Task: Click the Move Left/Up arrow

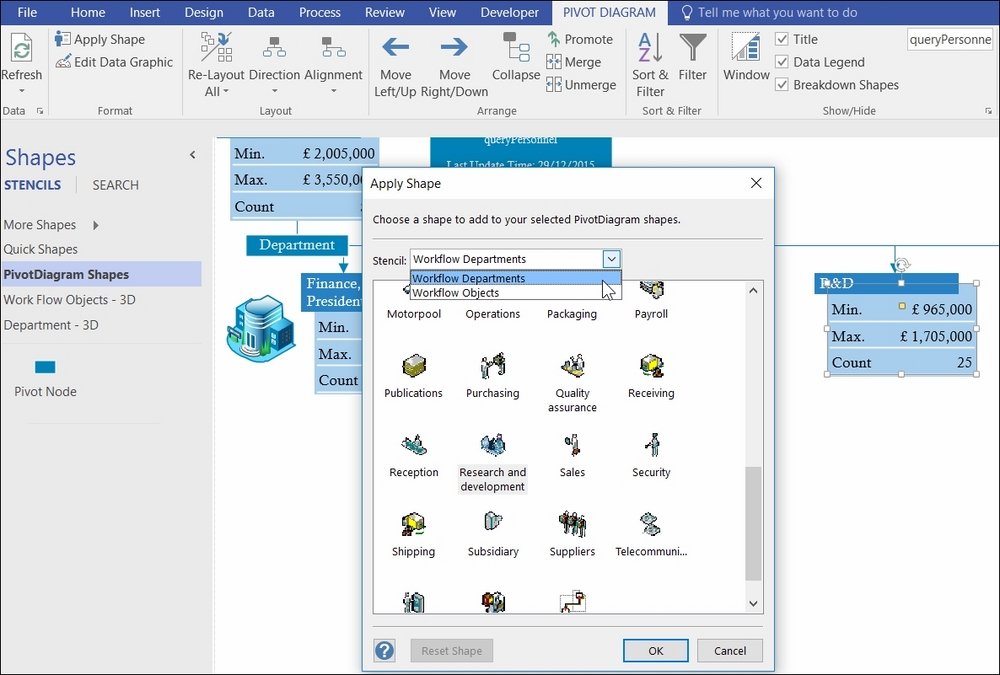Action: point(395,47)
